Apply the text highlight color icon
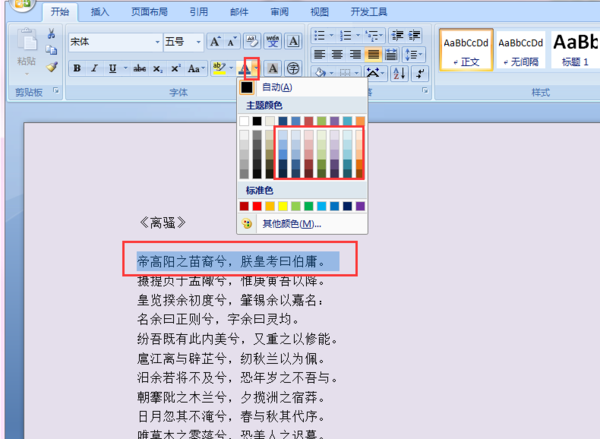Viewport: 600px width, 439px height. 219,69
